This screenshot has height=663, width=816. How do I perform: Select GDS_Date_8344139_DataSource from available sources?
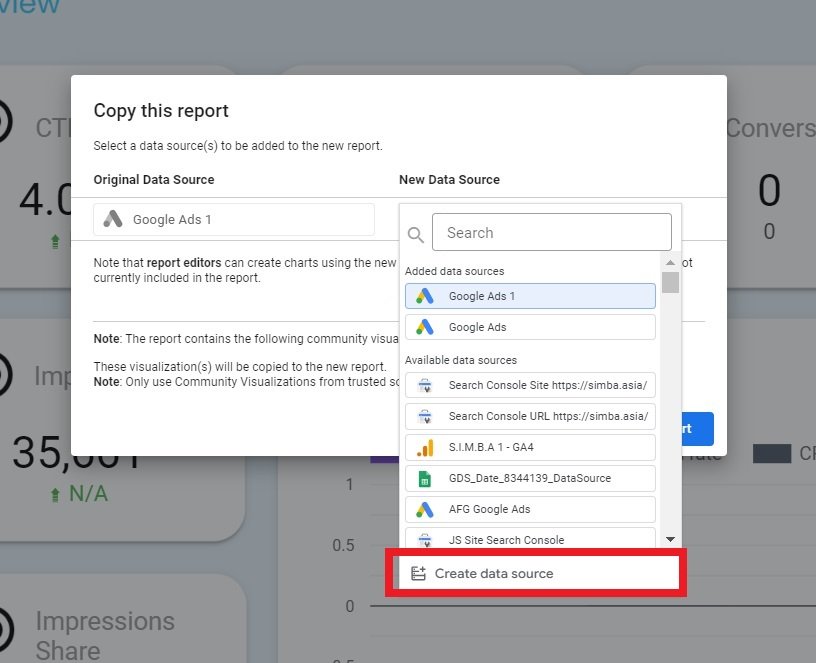(530, 478)
